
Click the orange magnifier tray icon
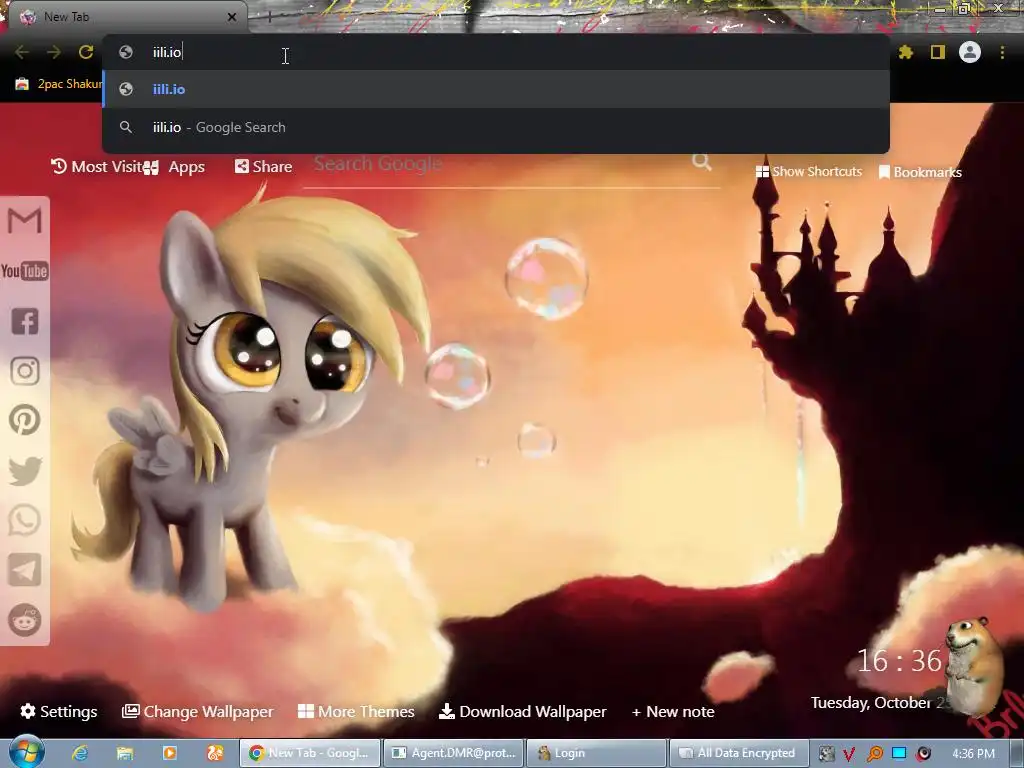[x=874, y=754]
